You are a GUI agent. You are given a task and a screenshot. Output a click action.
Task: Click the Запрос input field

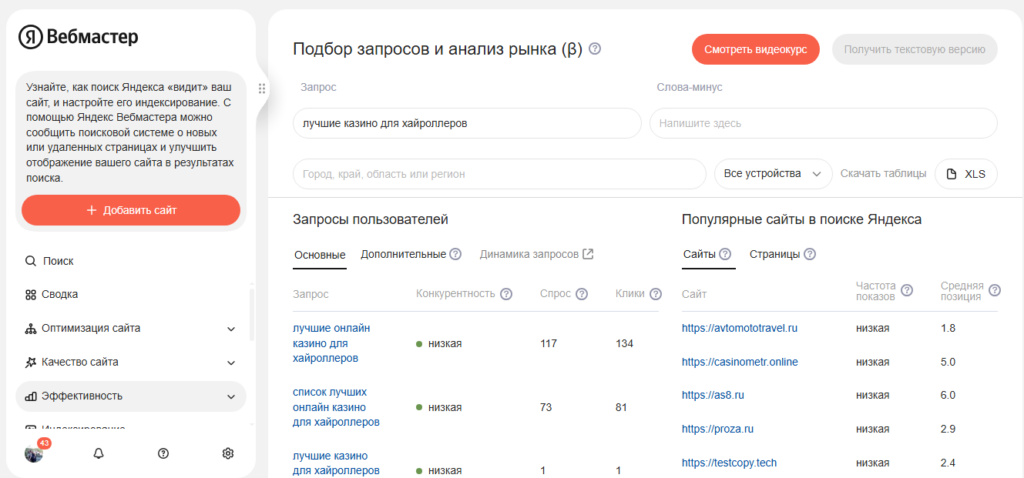pos(468,123)
